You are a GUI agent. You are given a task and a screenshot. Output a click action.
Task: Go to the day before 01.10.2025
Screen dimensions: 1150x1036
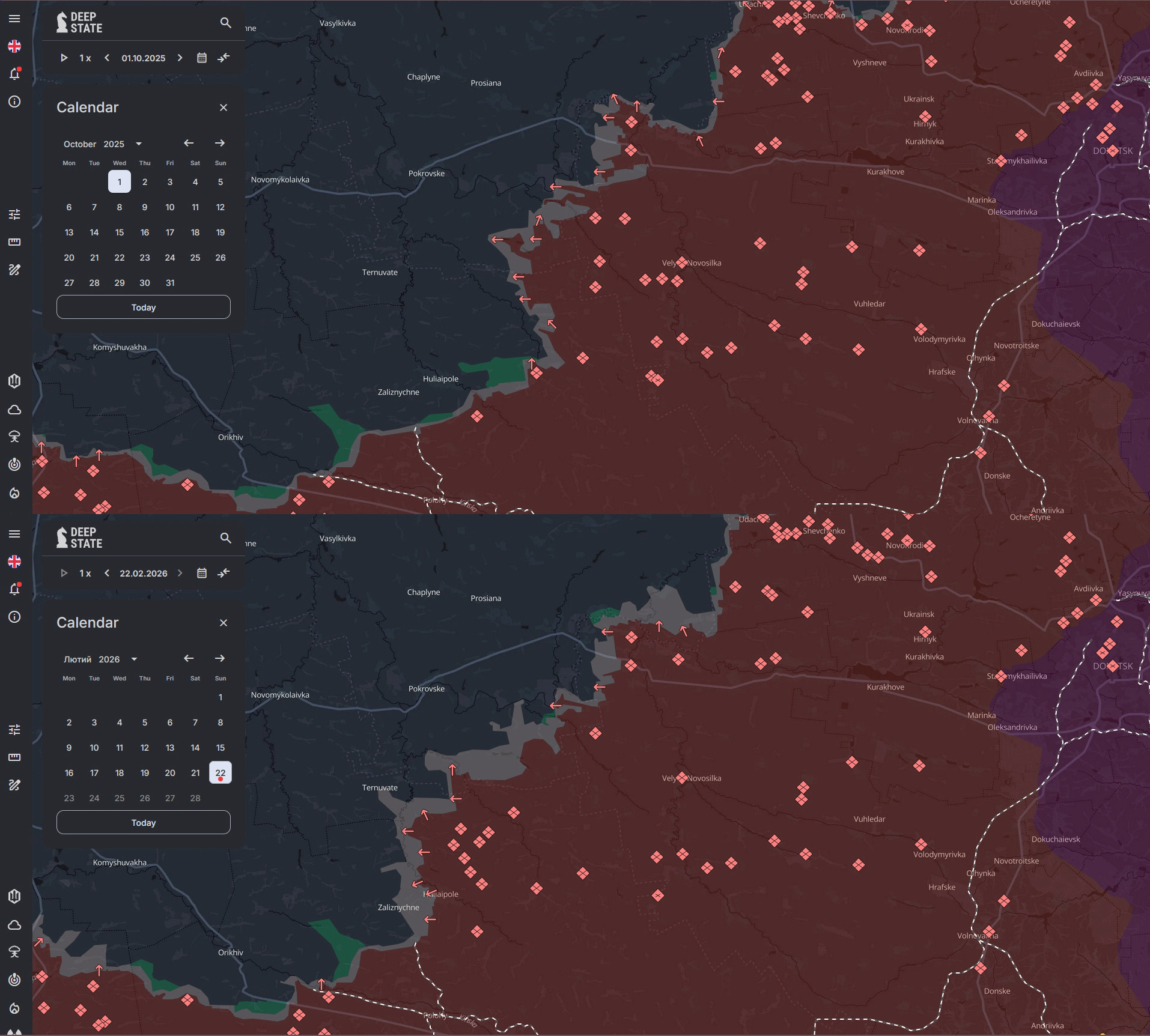pos(107,58)
